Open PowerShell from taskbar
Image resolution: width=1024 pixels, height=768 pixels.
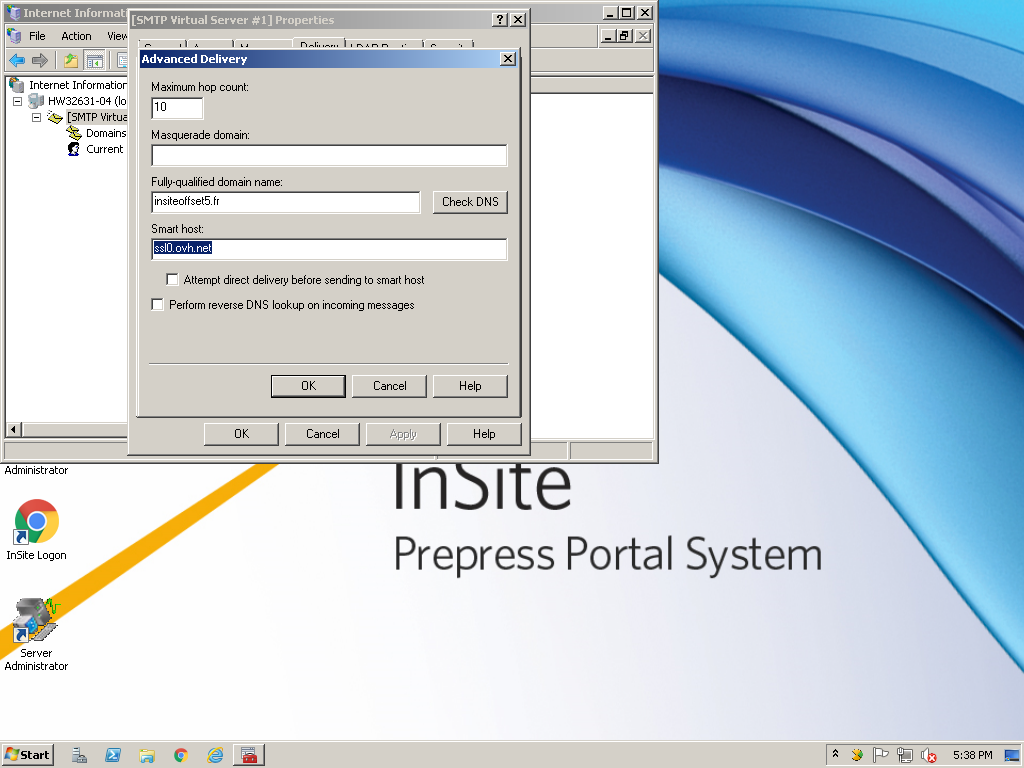coord(113,756)
